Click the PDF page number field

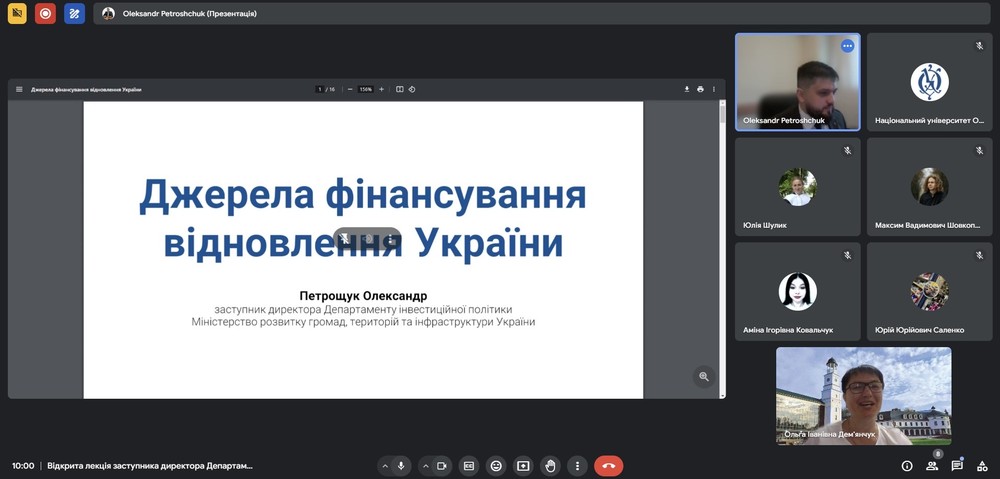click(x=320, y=89)
